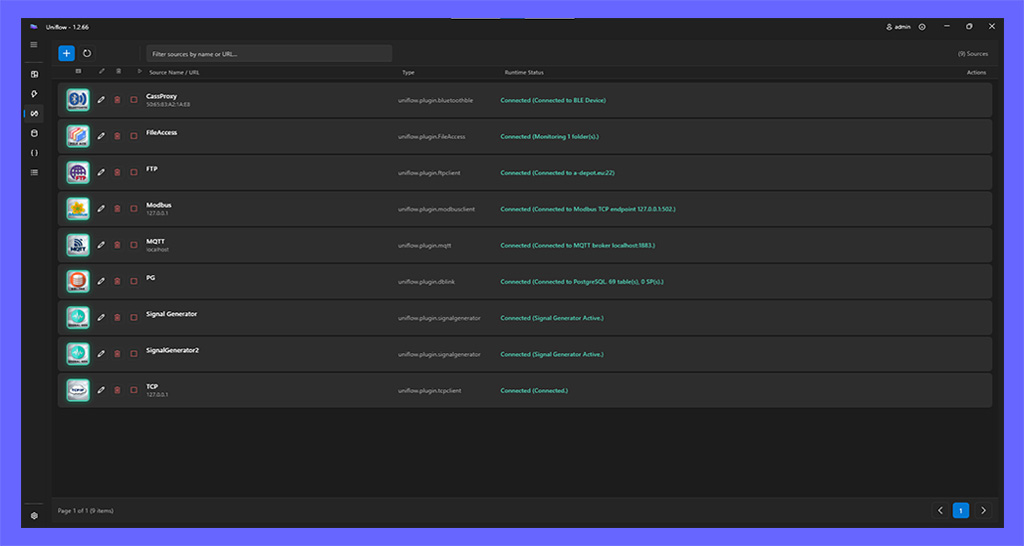Click FTP connected to a-depot status

[557, 173]
